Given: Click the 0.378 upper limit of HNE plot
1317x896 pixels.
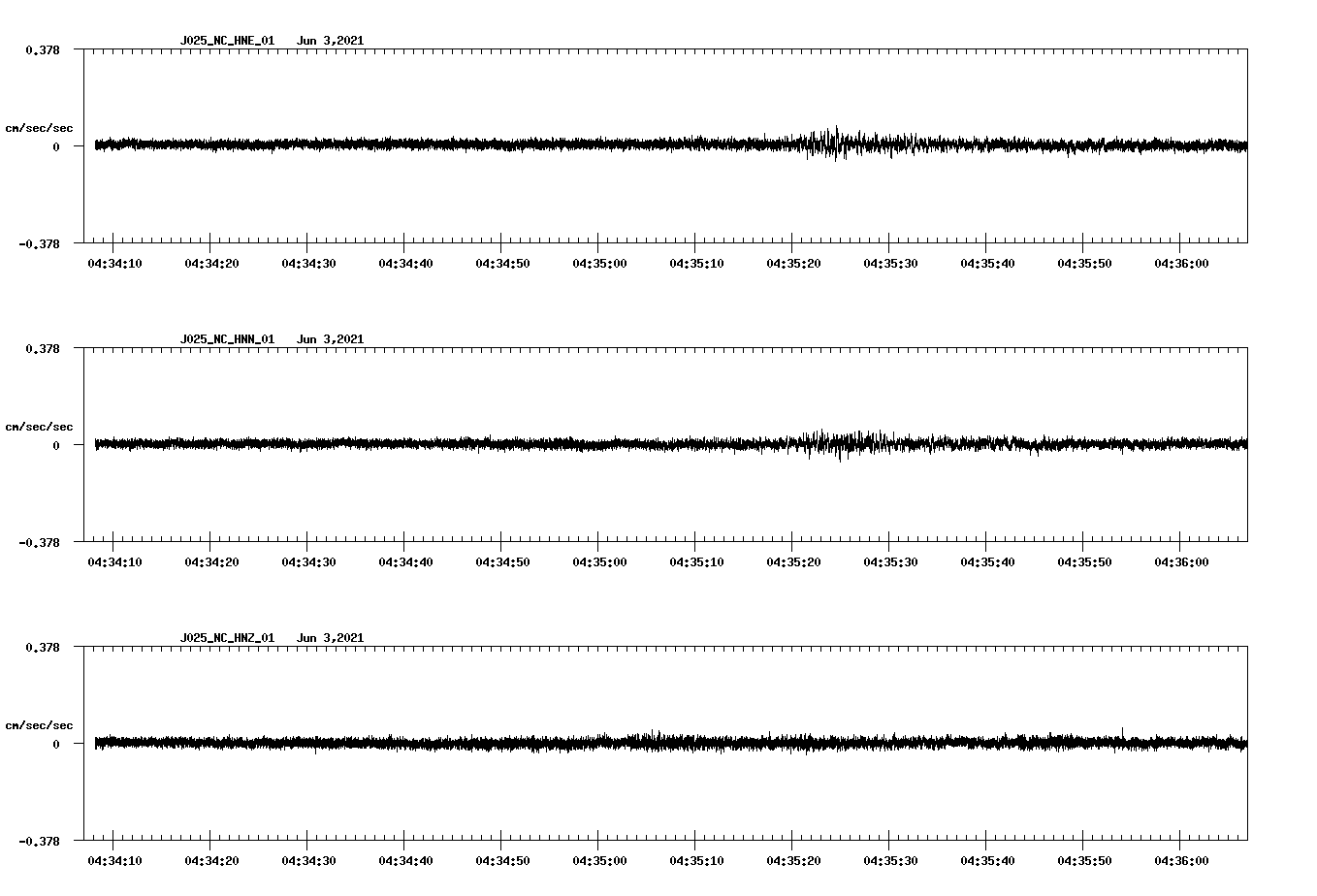Looking at the screenshot, I should point(42,49).
